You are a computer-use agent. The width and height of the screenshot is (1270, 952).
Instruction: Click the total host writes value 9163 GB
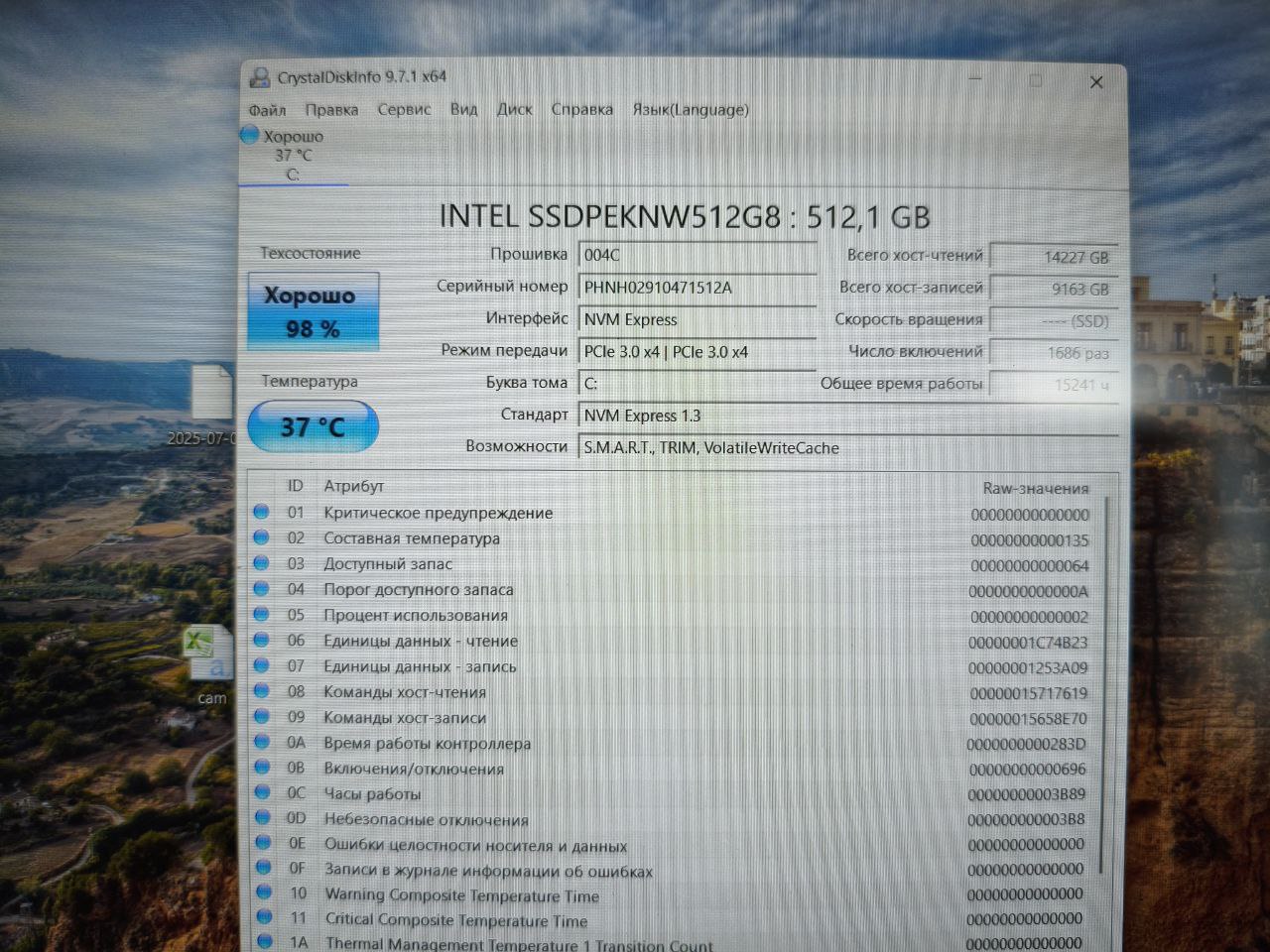click(1054, 289)
